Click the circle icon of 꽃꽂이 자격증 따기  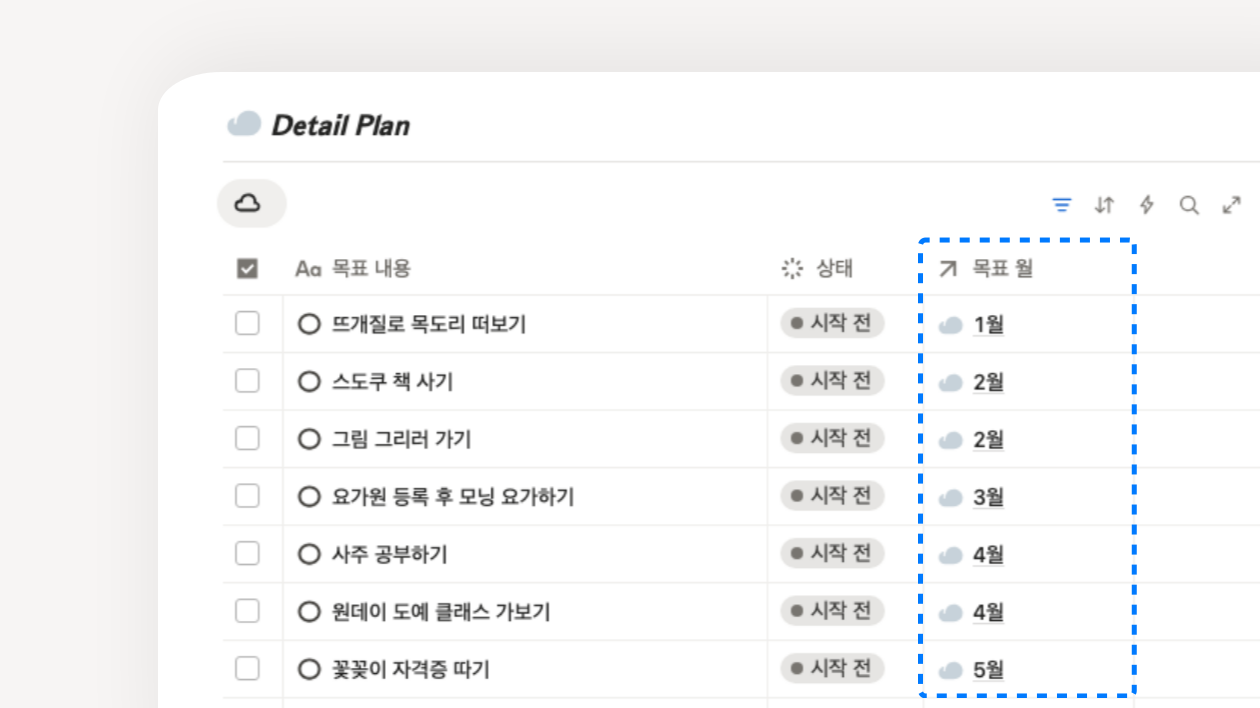click(x=310, y=669)
